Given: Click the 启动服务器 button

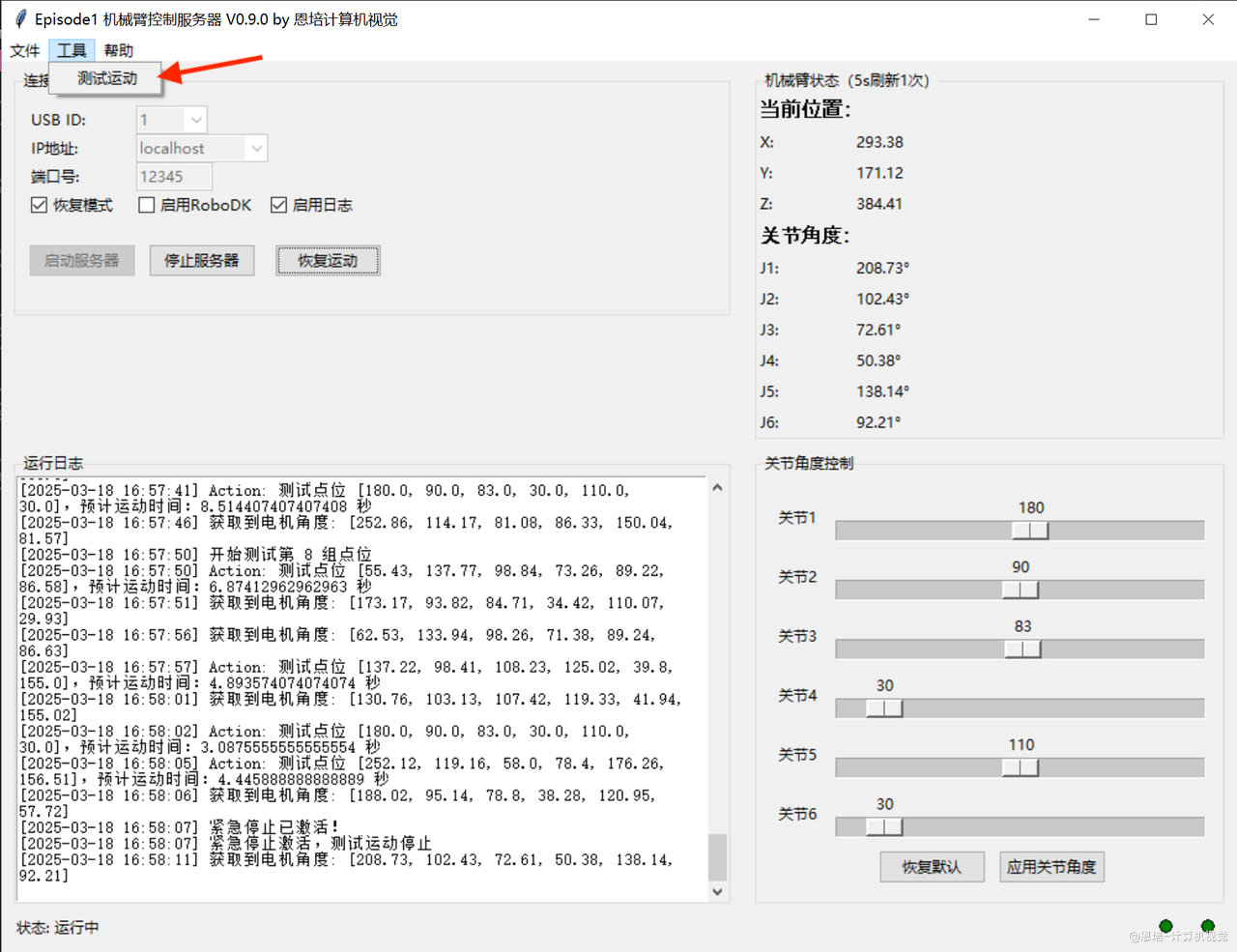Looking at the screenshot, I should click(x=82, y=261).
